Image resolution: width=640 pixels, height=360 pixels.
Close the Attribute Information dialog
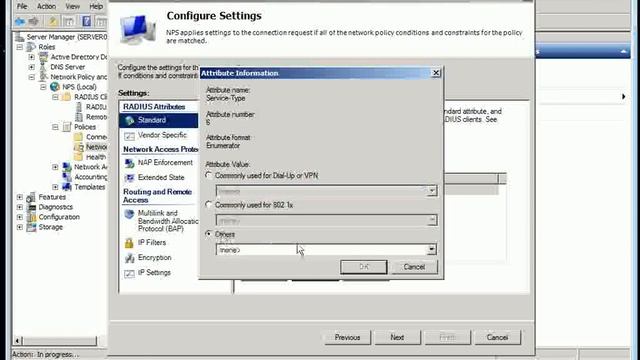436,73
